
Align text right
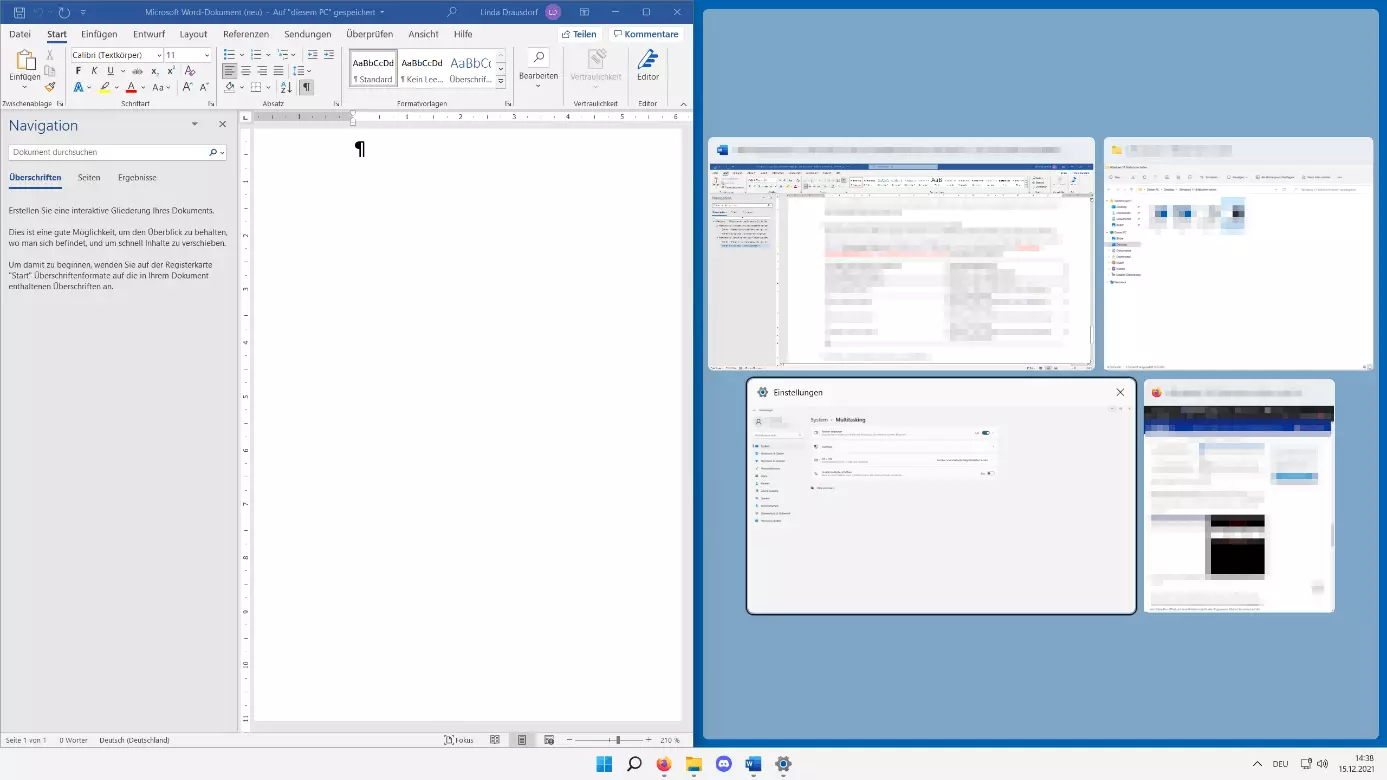tap(262, 71)
